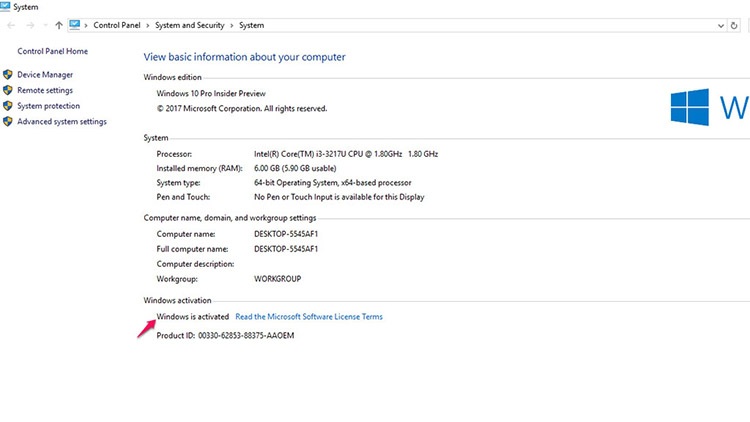Screen dimensions: 750x422
Task: Select '© 2017 Microsoft Corporation' text
Action: pyautogui.click(x=209, y=109)
